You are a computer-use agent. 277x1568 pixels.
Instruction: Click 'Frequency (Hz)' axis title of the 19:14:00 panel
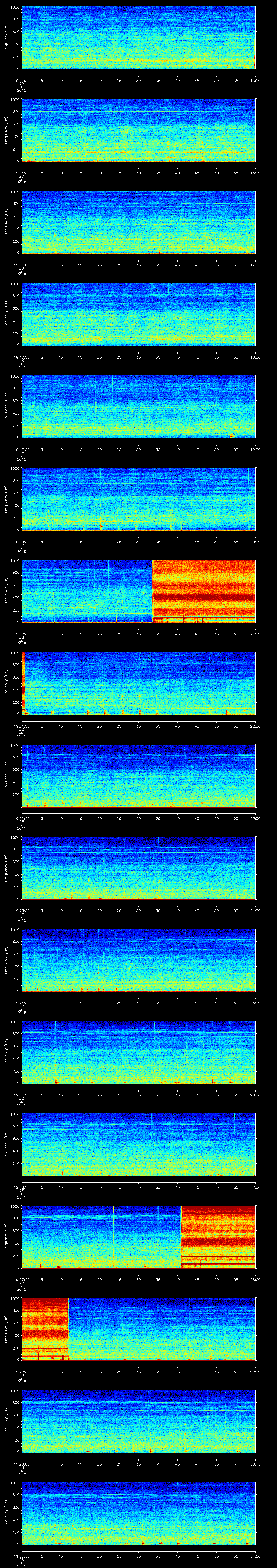click(6, 38)
